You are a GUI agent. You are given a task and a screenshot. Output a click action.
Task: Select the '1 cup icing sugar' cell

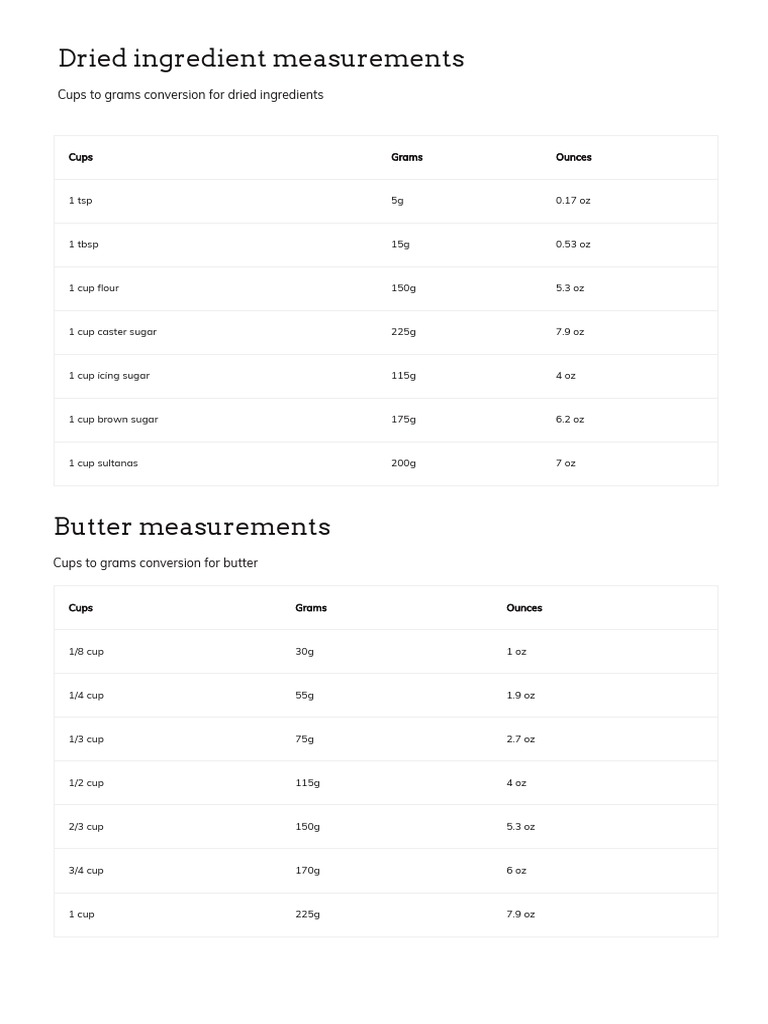[x=109, y=376]
